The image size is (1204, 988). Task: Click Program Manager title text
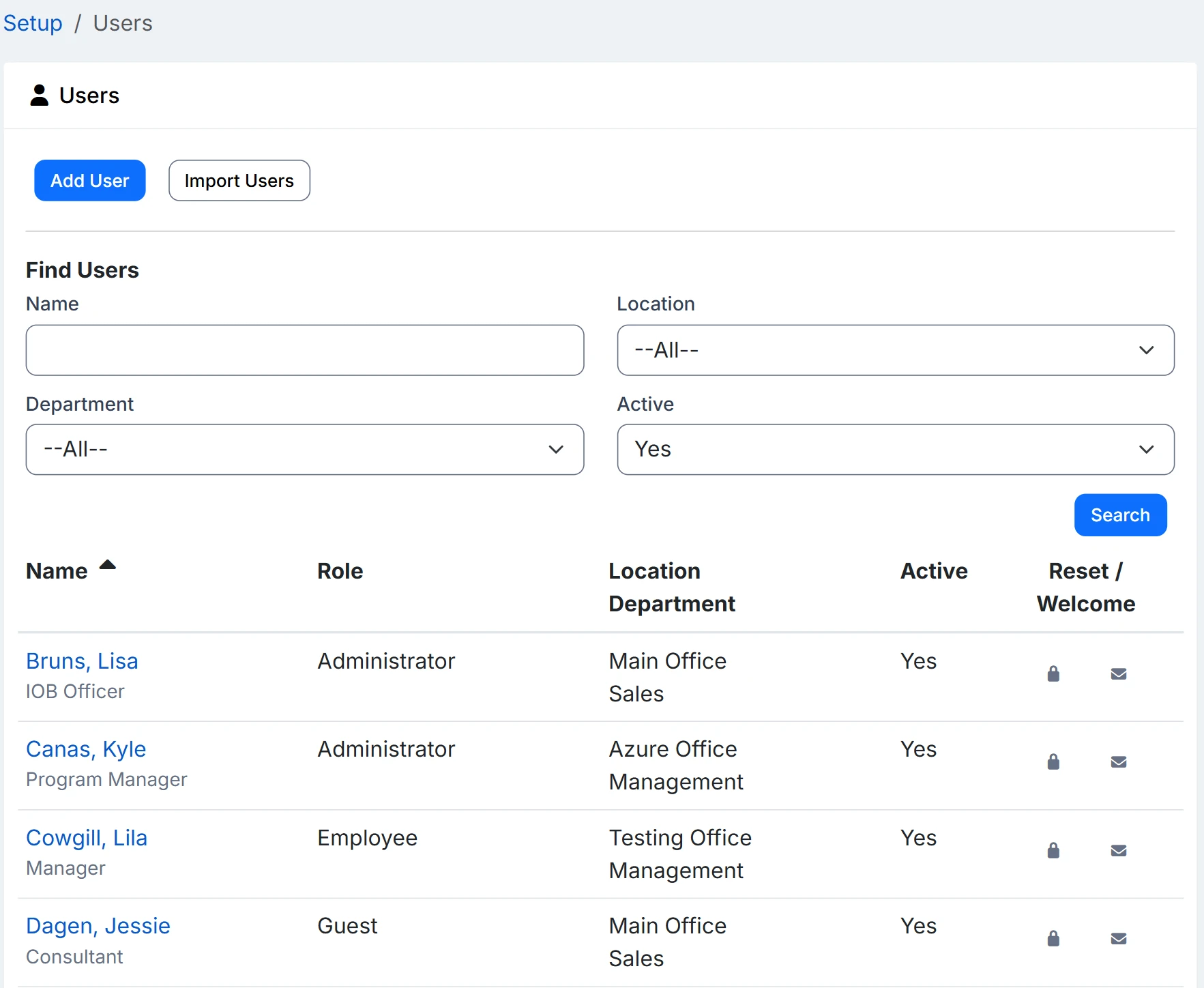[106, 779]
